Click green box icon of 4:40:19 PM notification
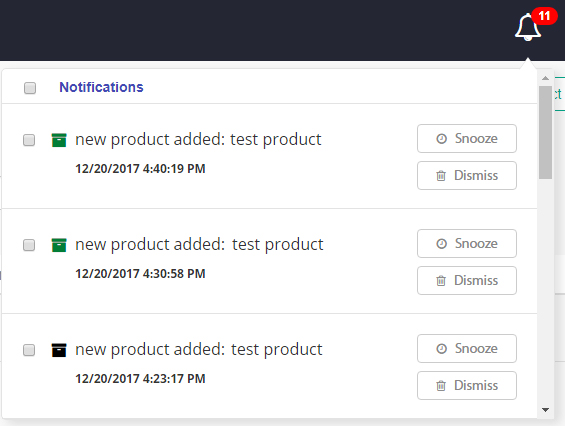 pyautogui.click(x=59, y=140)
